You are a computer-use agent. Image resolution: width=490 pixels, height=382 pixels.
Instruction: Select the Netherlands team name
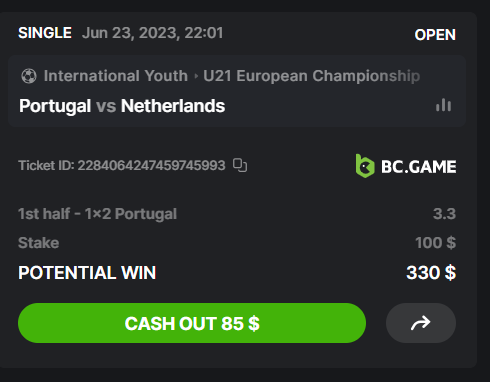(173, 106)
